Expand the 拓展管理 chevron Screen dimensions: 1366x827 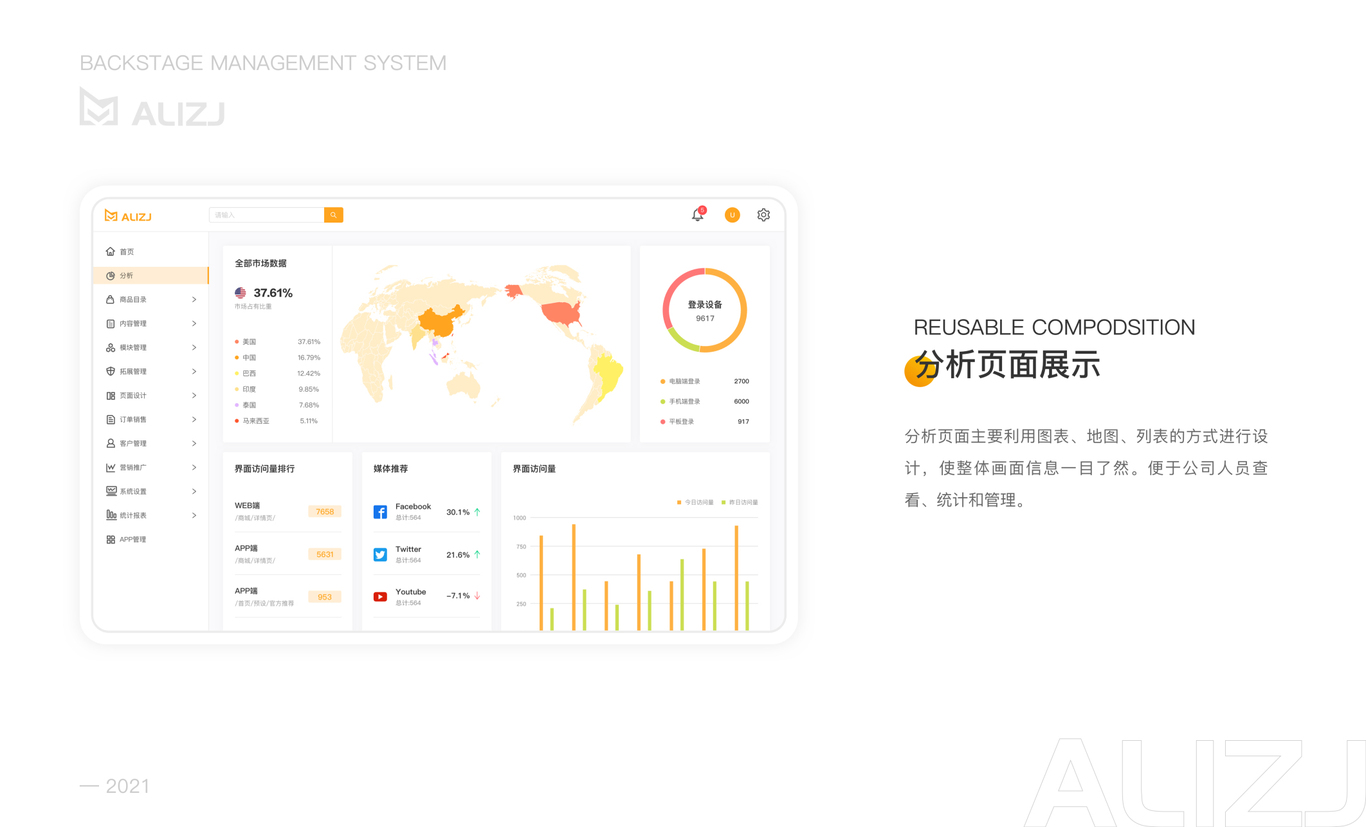[194, 372]
